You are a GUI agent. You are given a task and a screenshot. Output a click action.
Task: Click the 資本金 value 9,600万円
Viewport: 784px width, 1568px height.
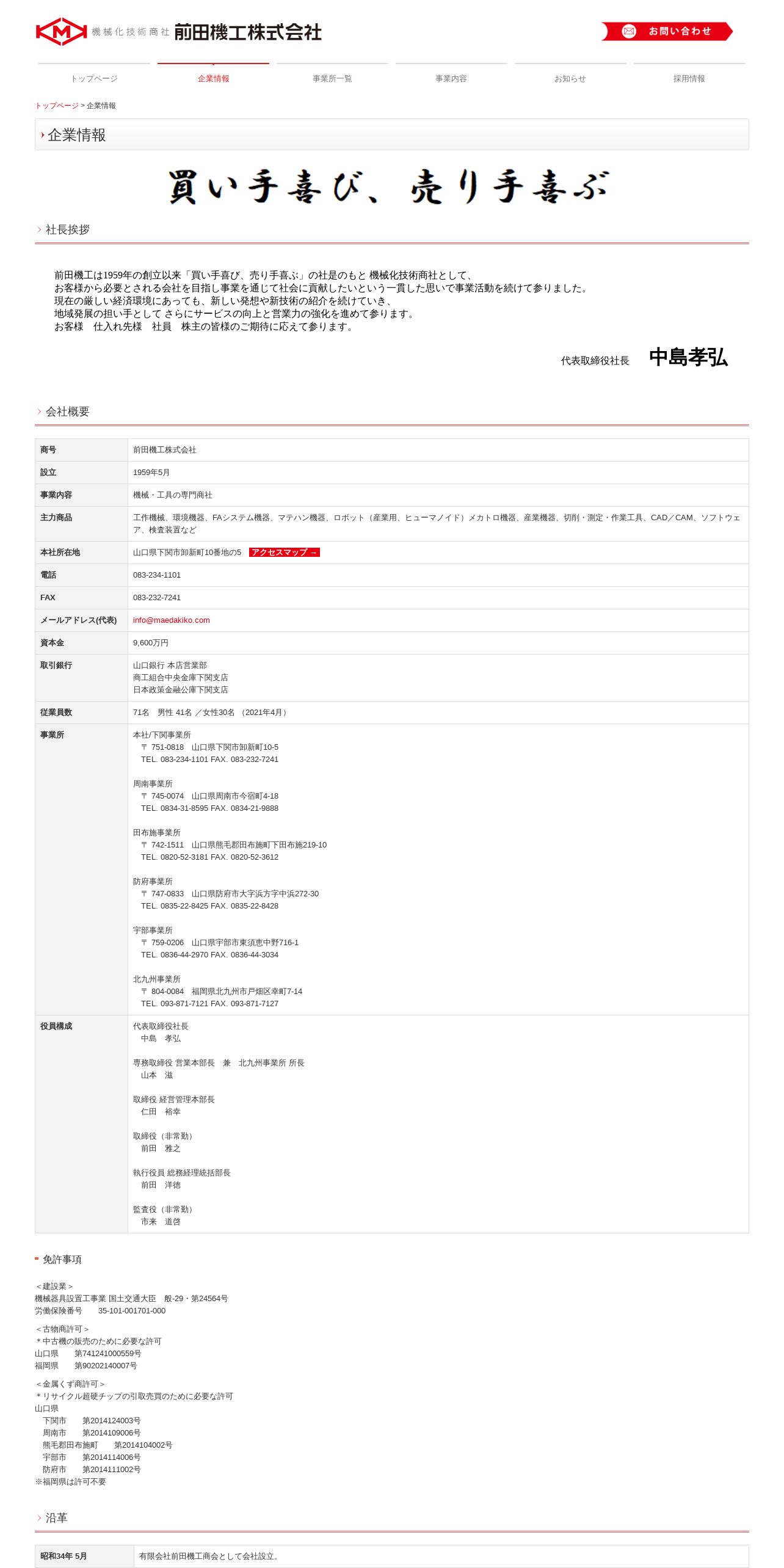click(151, 642)
